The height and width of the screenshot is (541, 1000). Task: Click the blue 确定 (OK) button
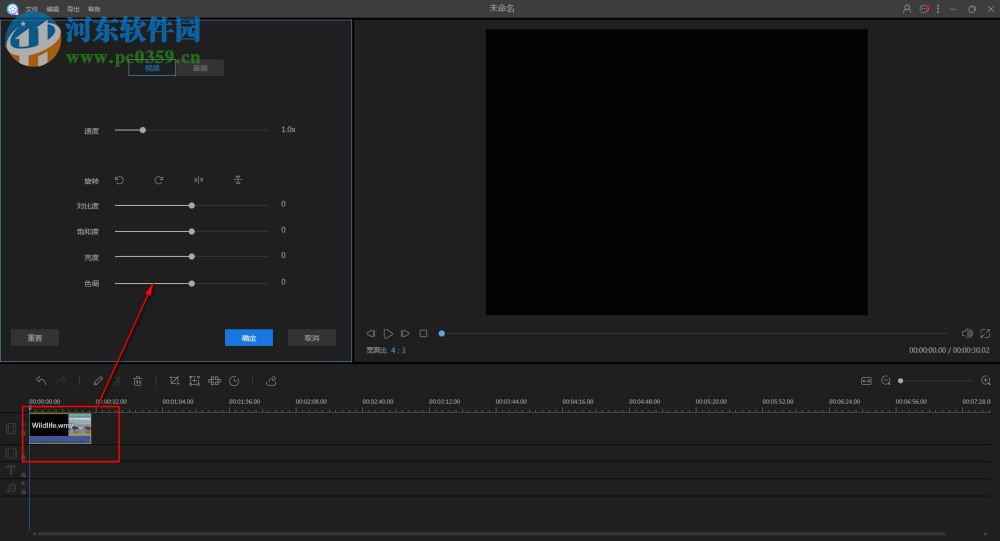[249, 338]
